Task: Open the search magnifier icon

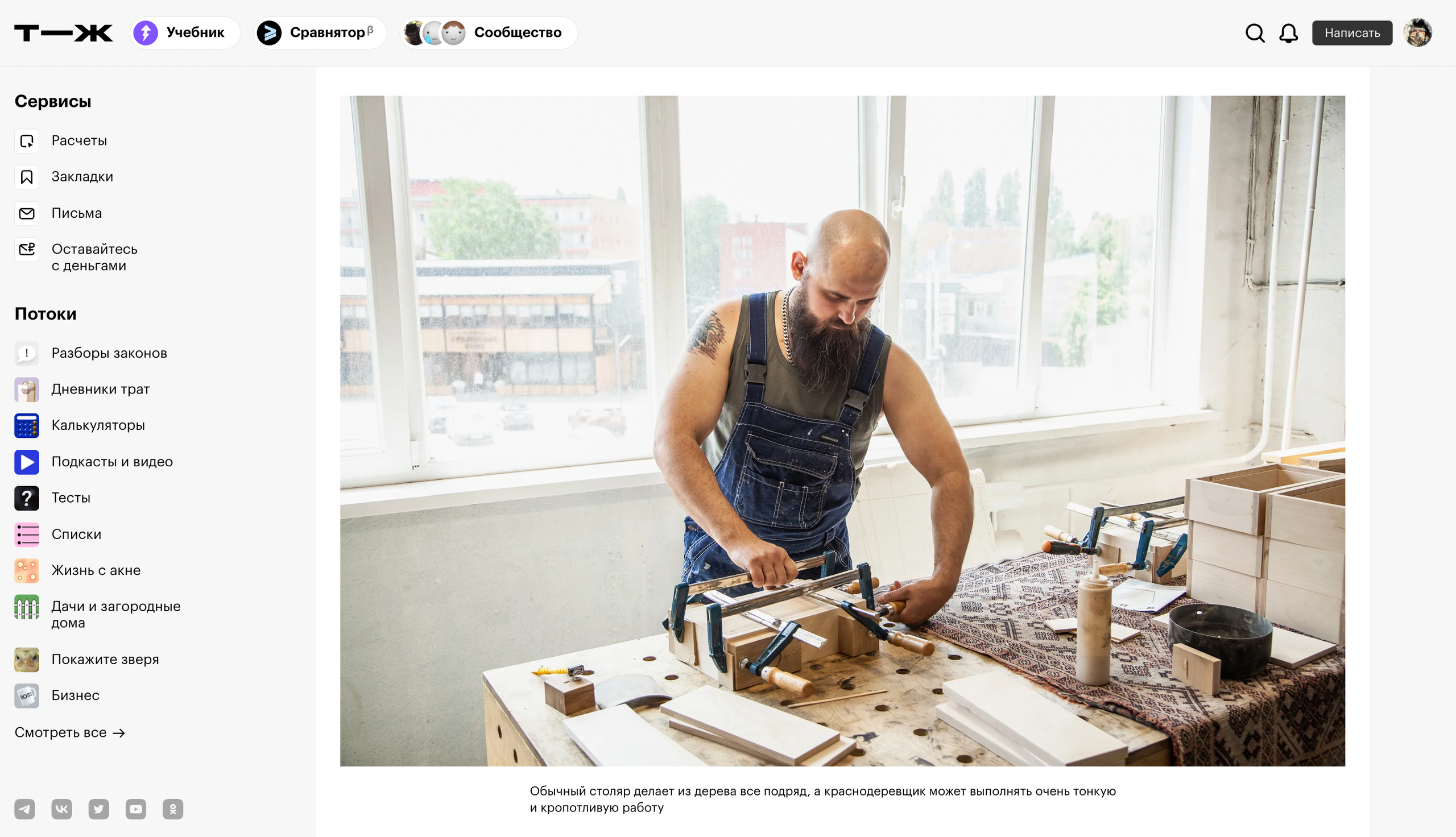Action: pyautogui.click(x=1255, y=33)
